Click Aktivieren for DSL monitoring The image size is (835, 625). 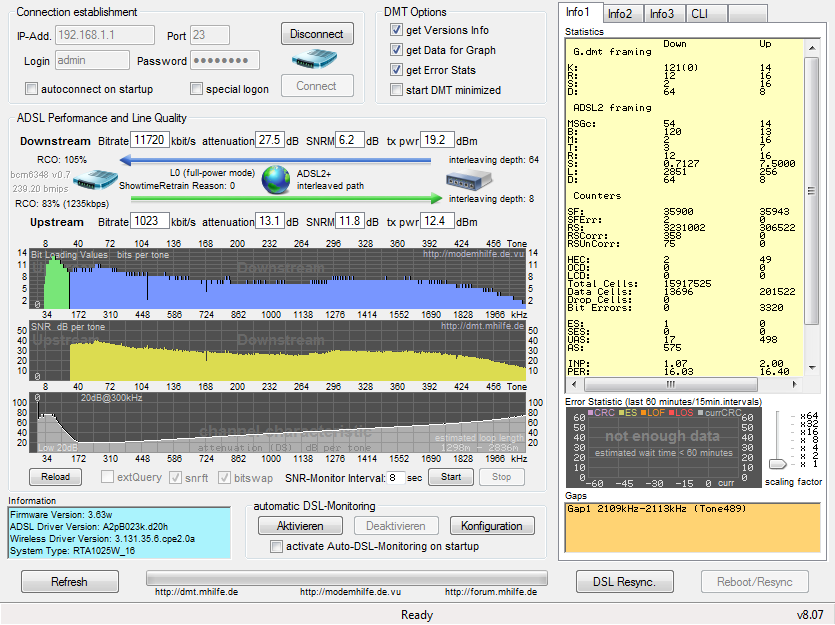tap(300, 526)
